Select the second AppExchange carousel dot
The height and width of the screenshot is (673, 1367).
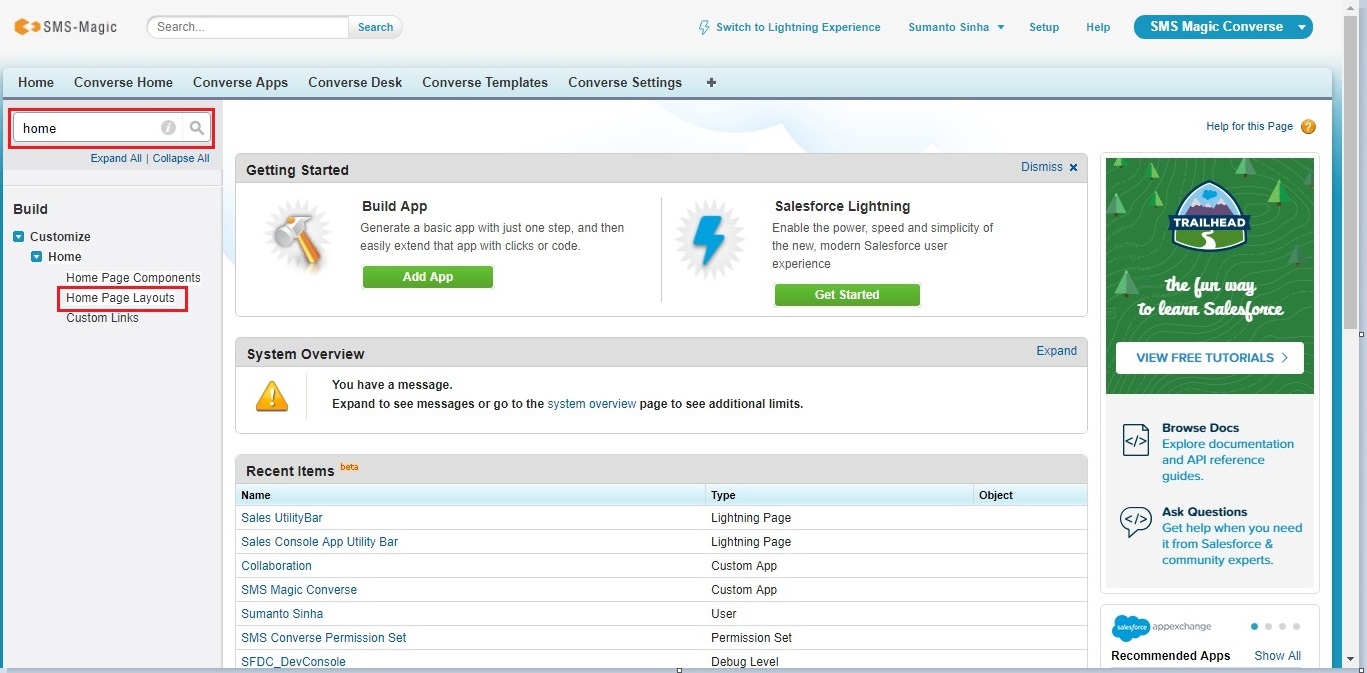pyautogui.click(x=1269, y=627)
